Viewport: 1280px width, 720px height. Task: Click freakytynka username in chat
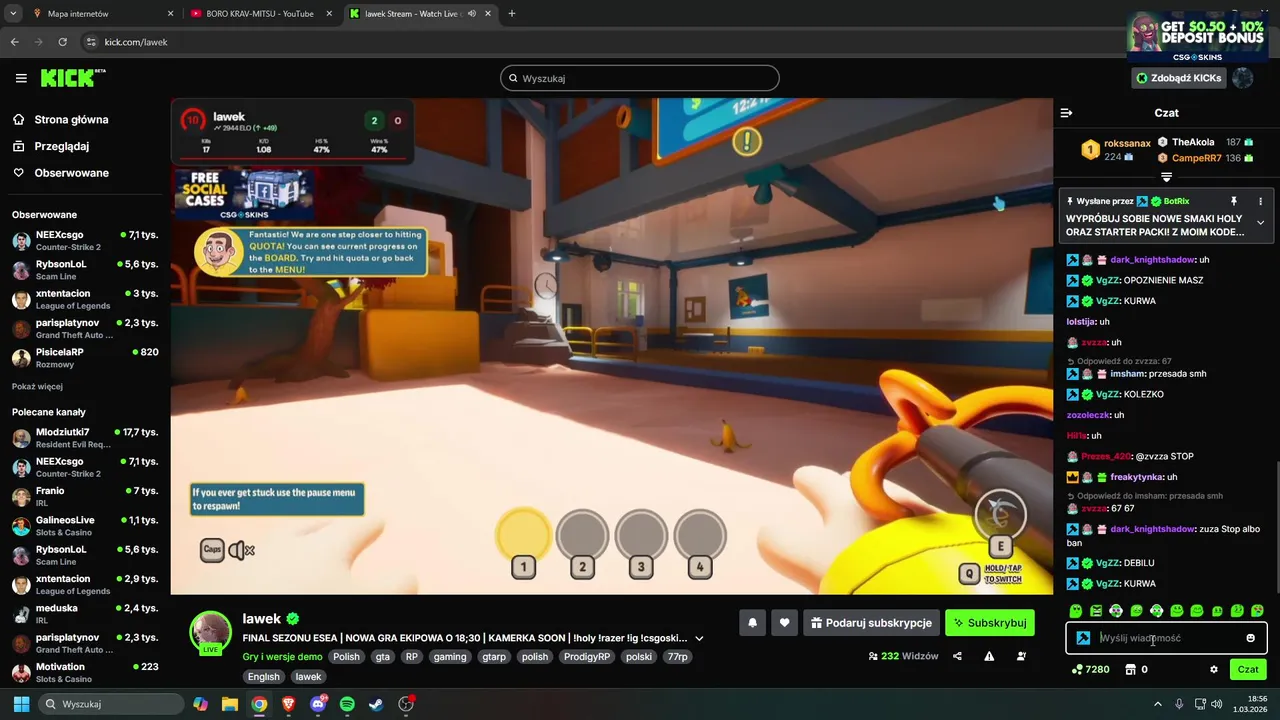1137,477
